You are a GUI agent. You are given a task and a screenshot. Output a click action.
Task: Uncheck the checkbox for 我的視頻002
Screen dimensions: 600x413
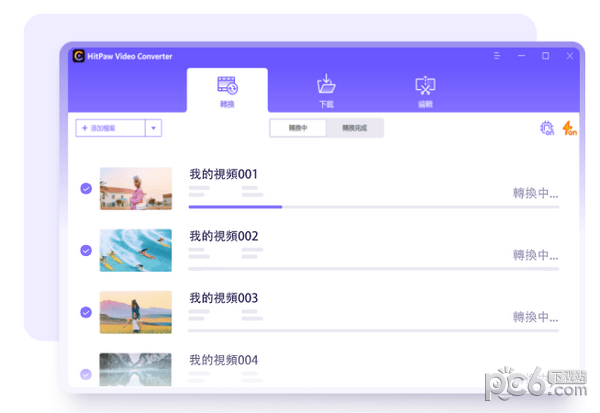tap(86, 250)
